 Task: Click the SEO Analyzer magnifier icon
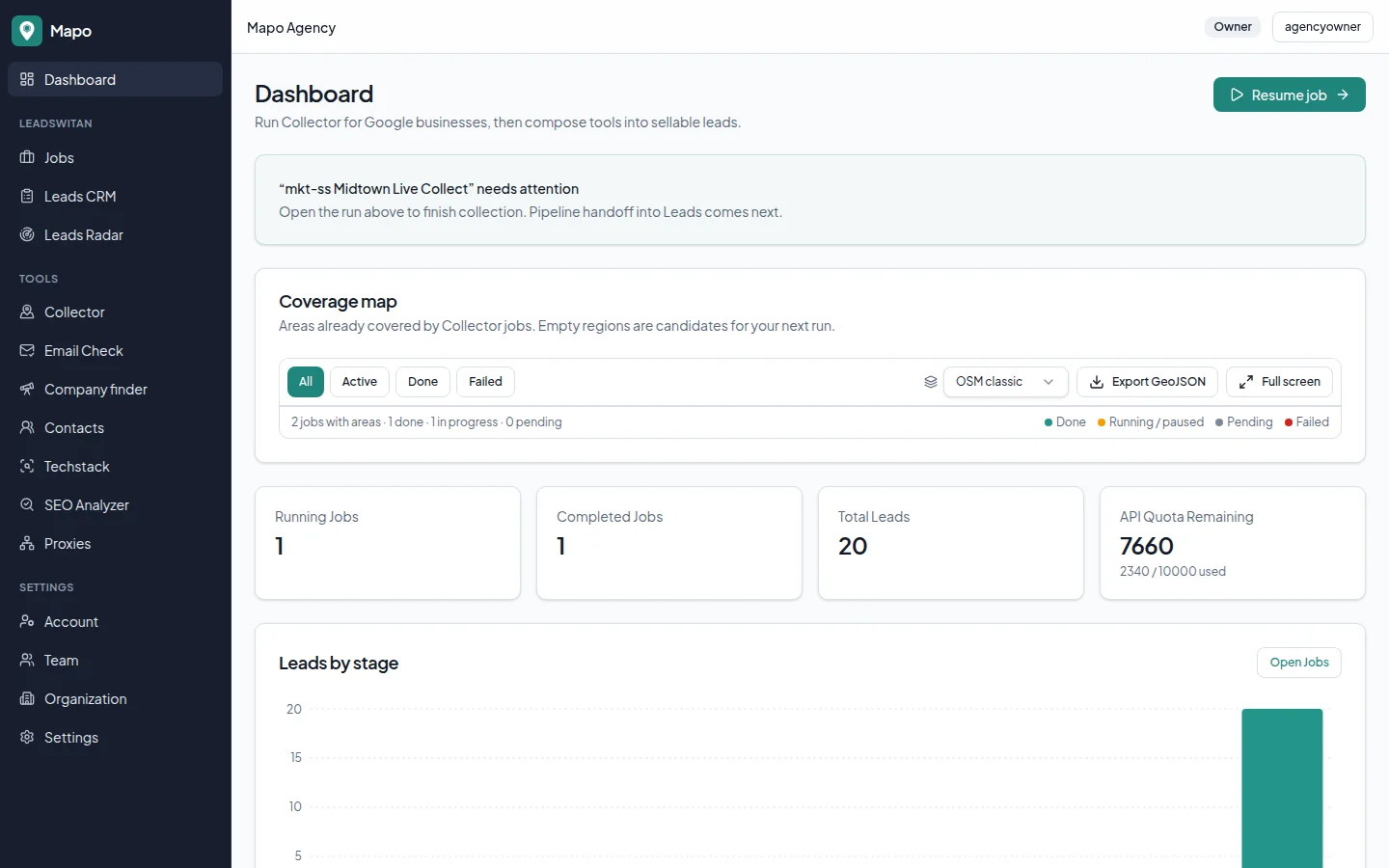pyautogui.click(x=27, y=504)
